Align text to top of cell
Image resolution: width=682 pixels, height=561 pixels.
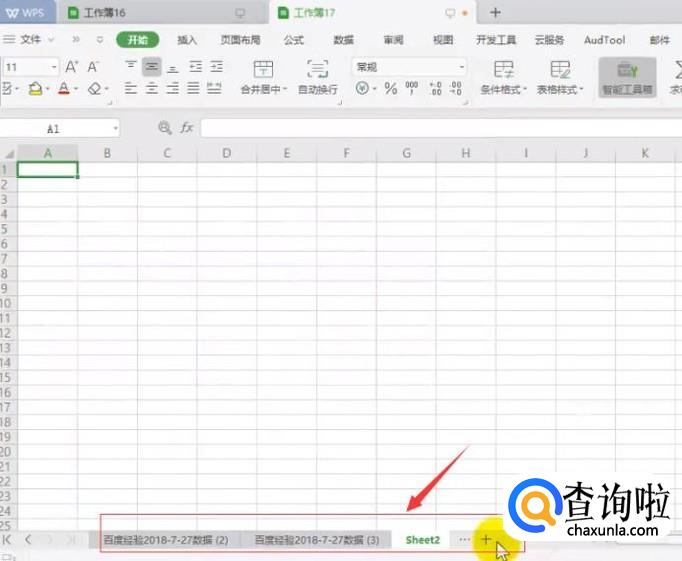(x=130, y=67)
